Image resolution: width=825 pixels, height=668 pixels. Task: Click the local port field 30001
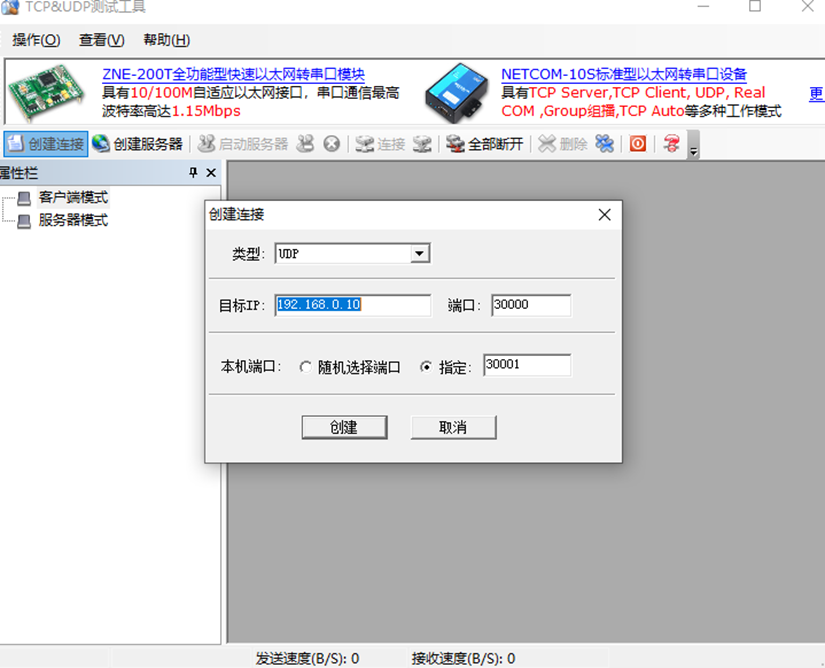(x=527, y=365)
